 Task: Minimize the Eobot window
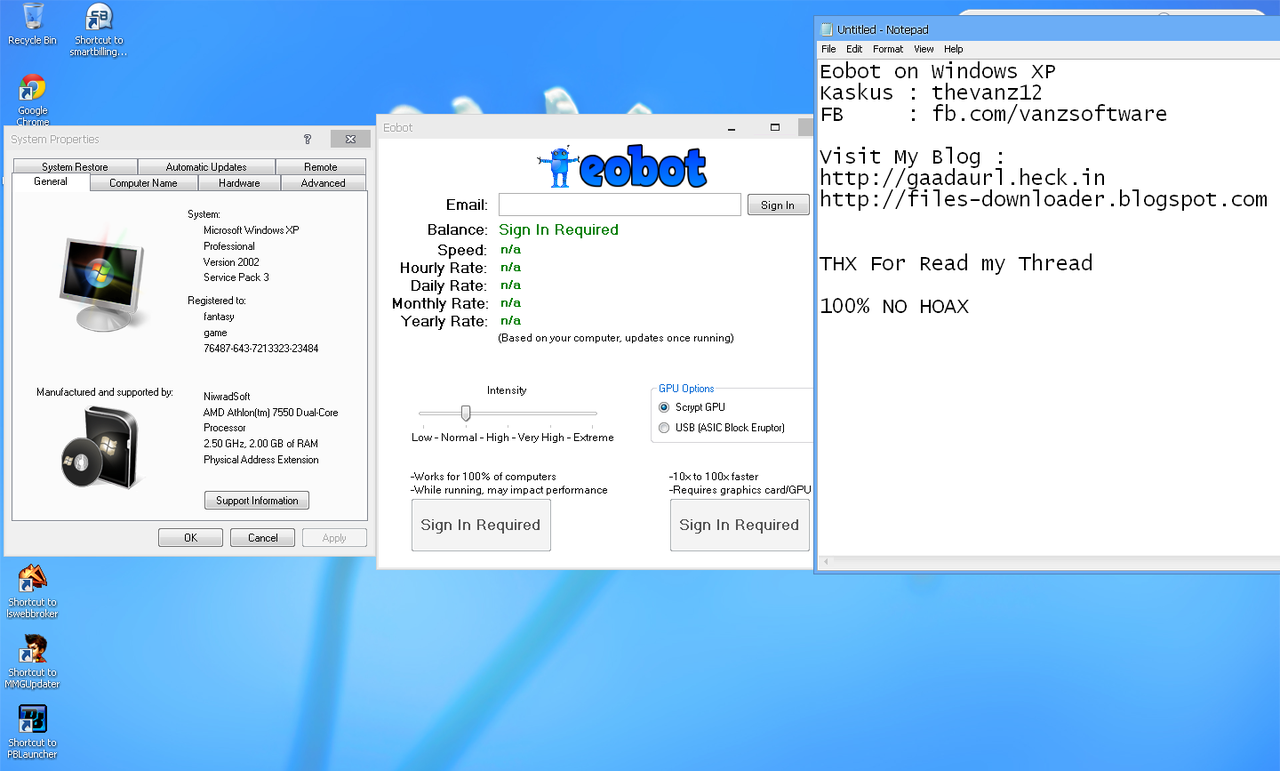tap(734, 127)
